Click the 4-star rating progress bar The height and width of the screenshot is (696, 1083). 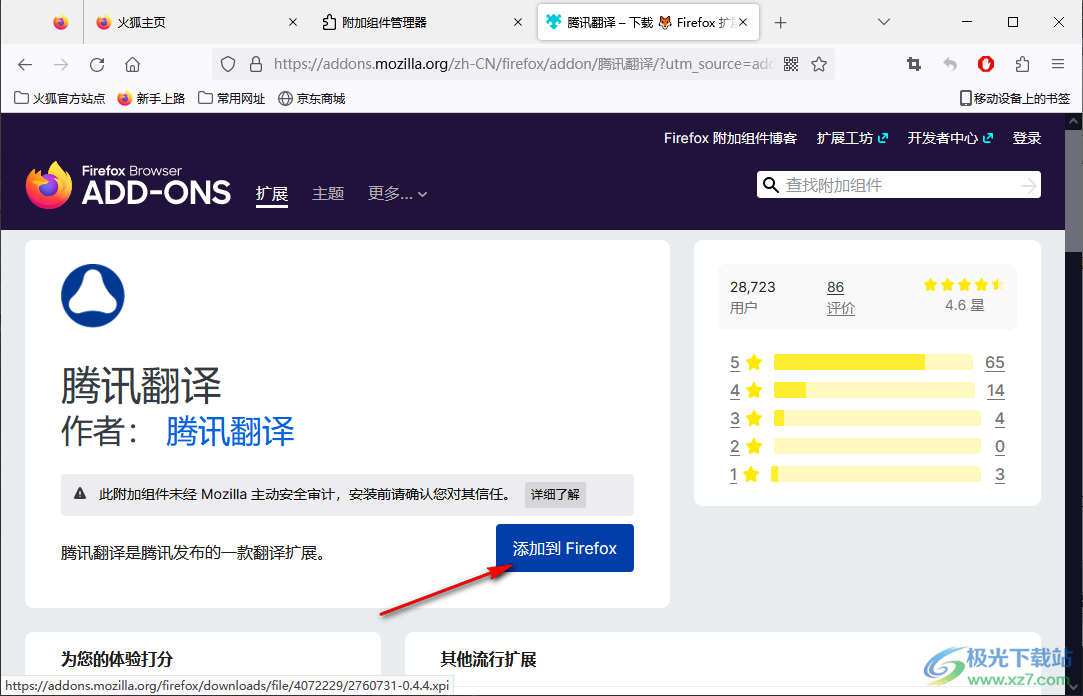click(874, 390)
